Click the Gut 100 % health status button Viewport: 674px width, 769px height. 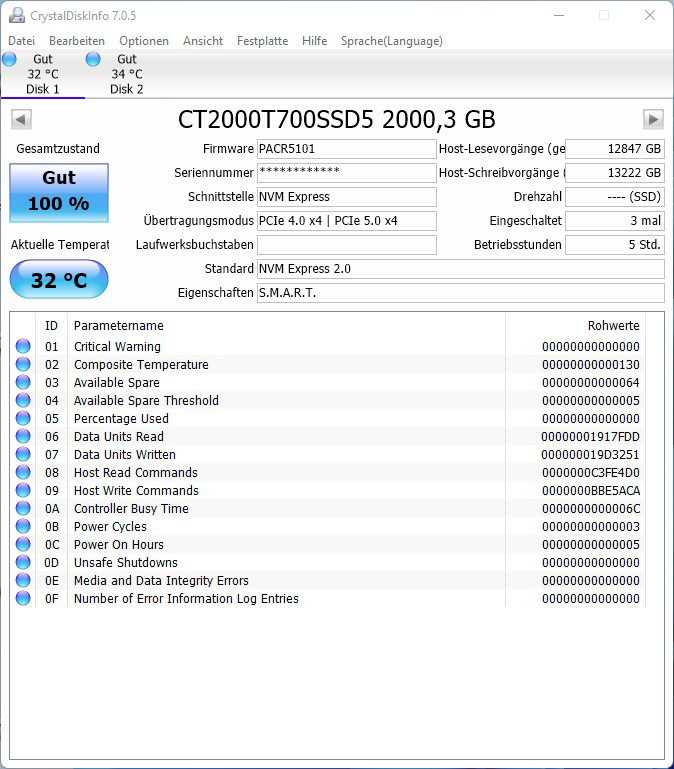59,193
